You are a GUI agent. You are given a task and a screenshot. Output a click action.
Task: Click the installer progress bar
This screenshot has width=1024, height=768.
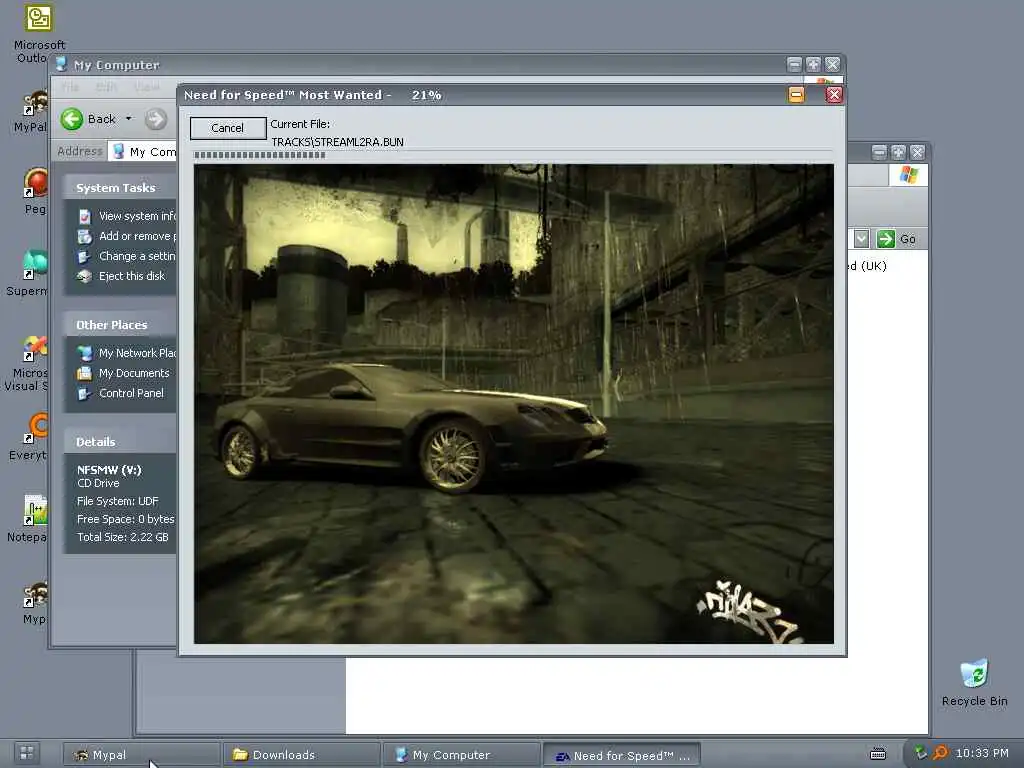513,155
